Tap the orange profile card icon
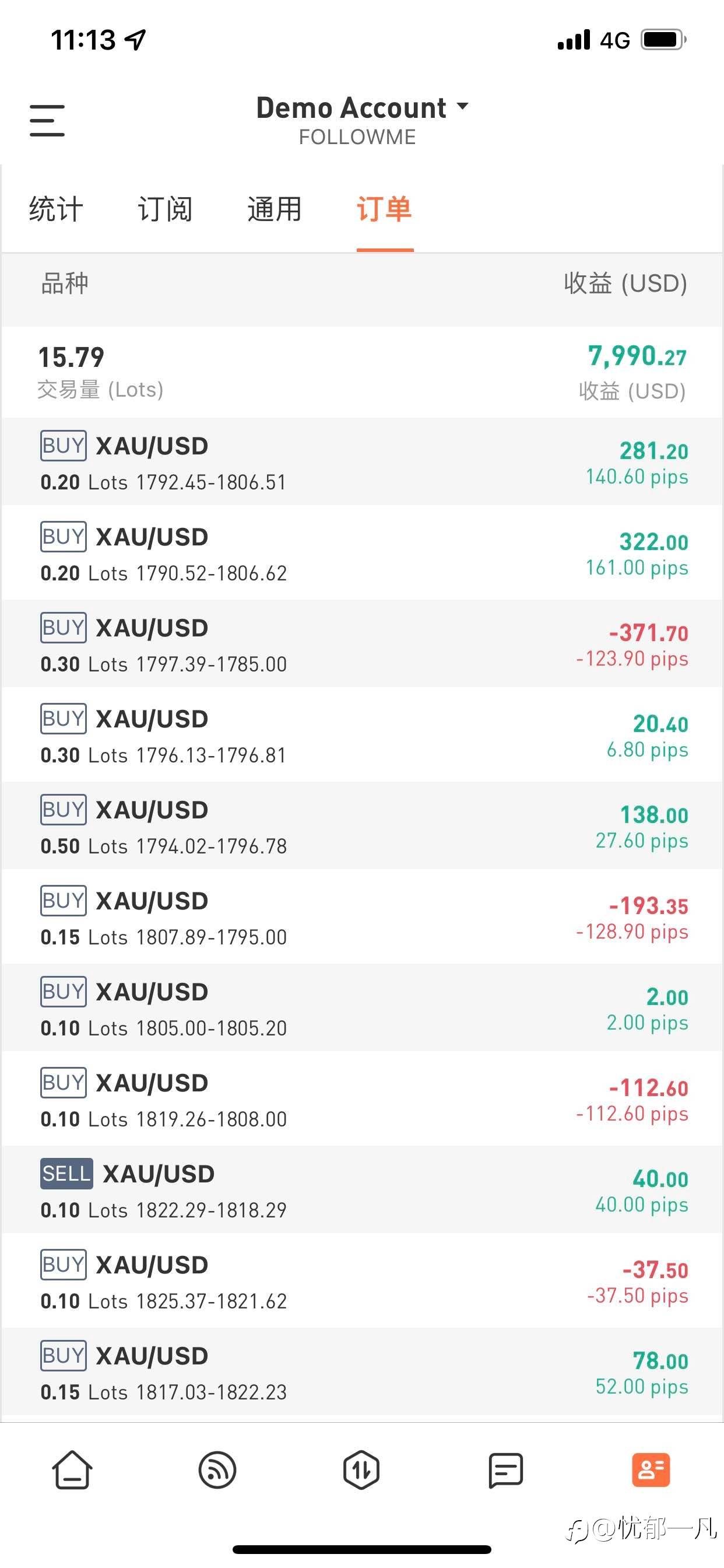Image resolution: width=724 pixels, height=1568 pixels. tap(651, 1470)
